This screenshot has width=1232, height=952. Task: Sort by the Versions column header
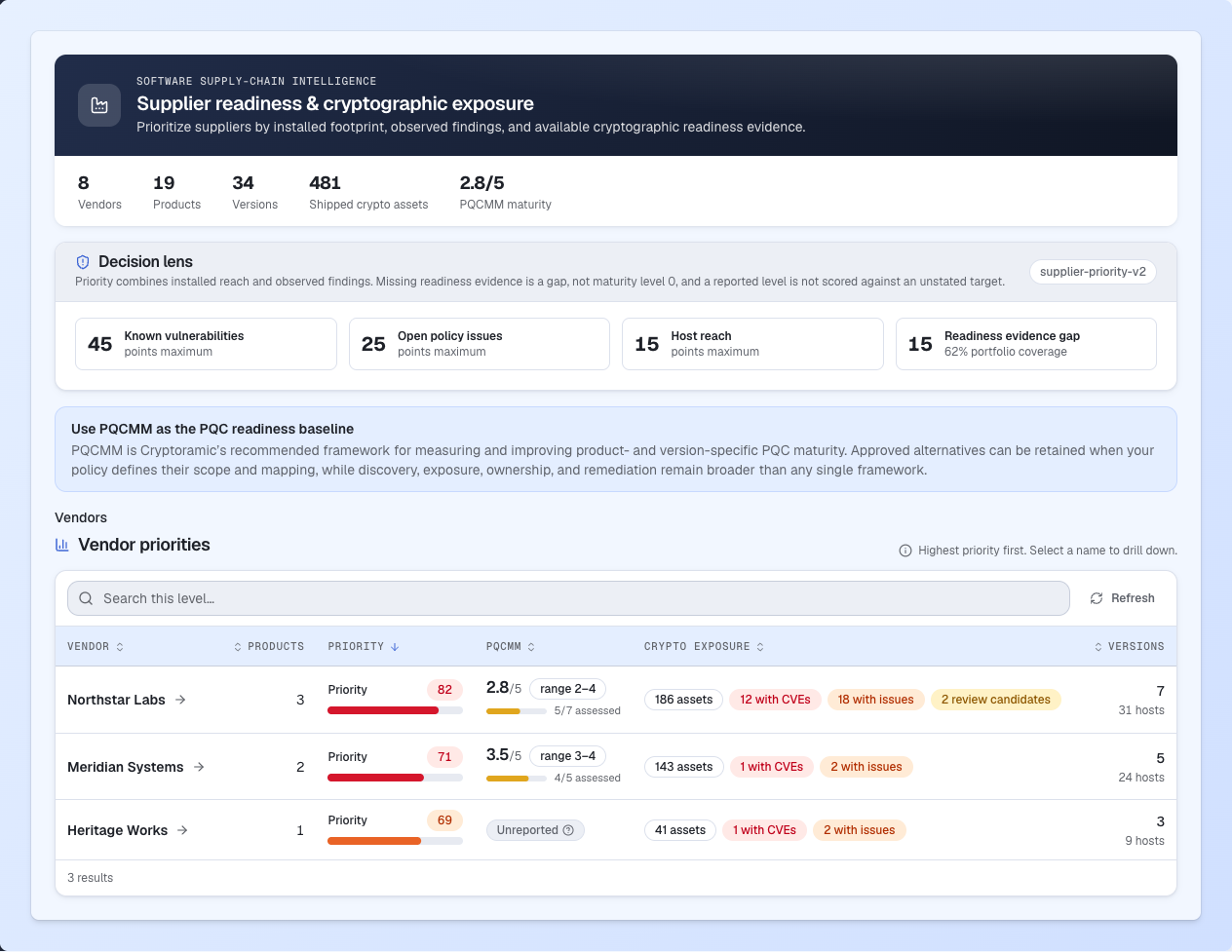pos(1129,647)
